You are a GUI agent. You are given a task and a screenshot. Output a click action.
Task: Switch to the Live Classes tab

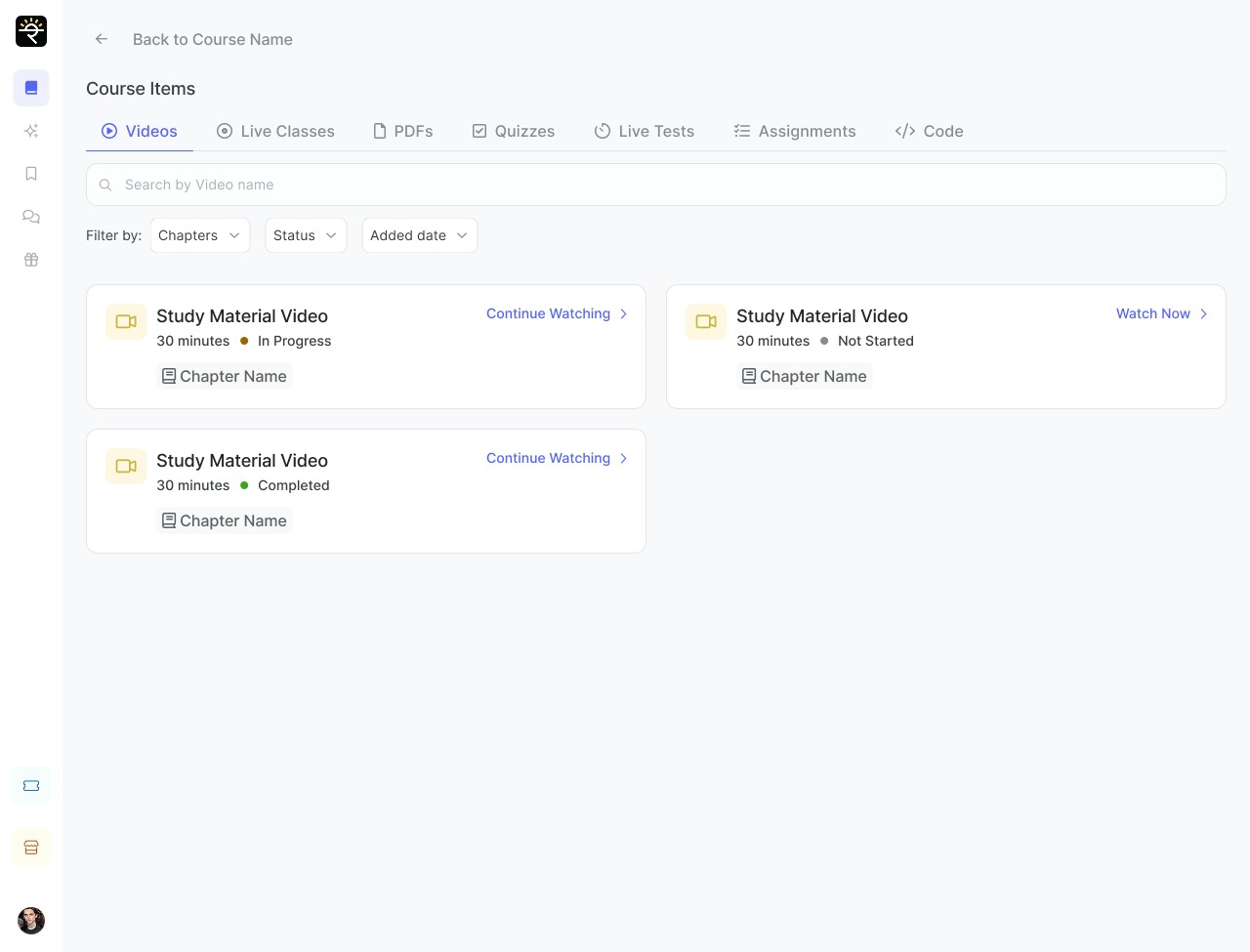pos(275,131)
